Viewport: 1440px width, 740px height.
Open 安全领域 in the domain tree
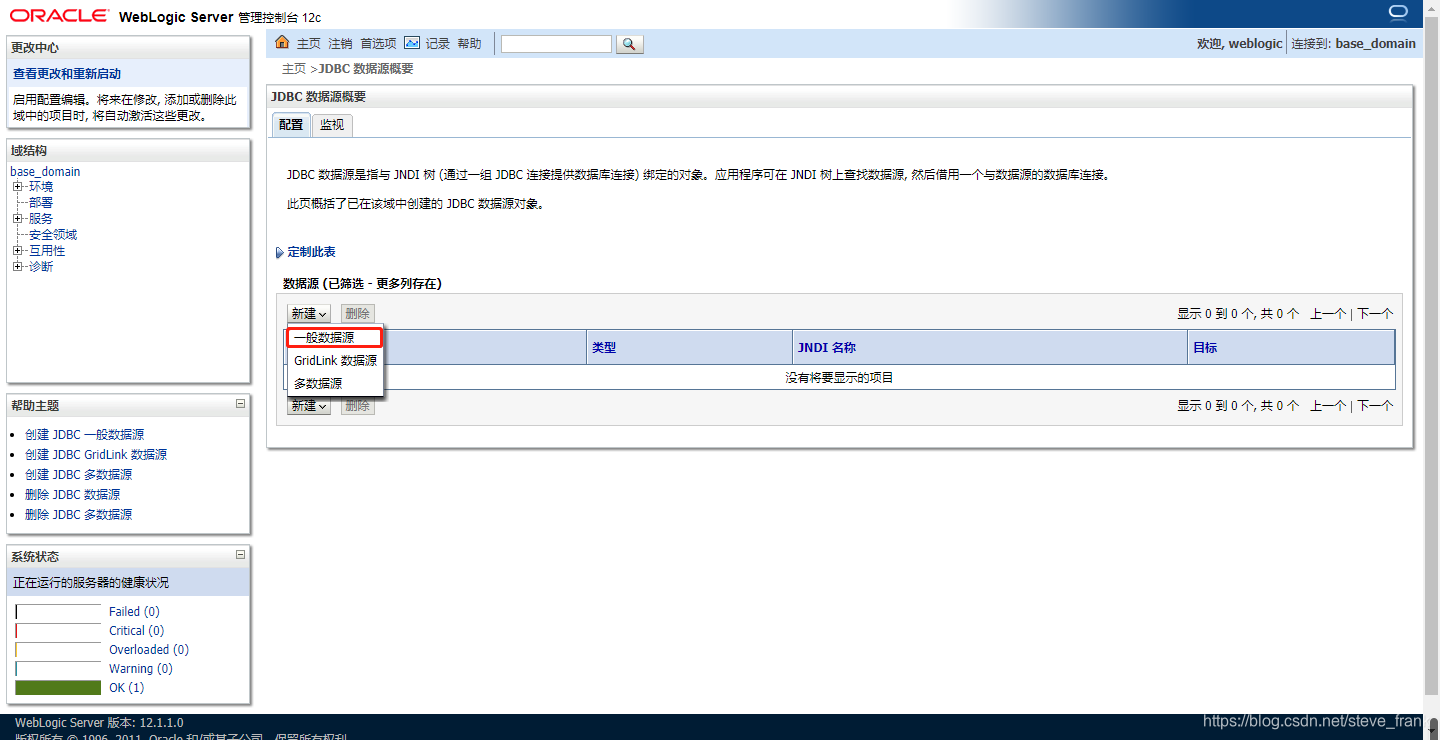tap(53, 235)
